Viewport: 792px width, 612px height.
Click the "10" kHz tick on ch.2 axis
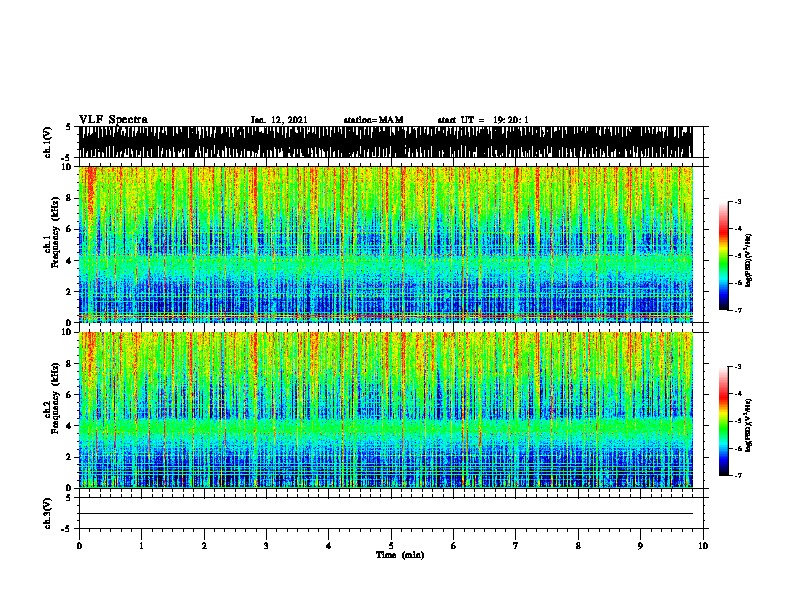67,332
